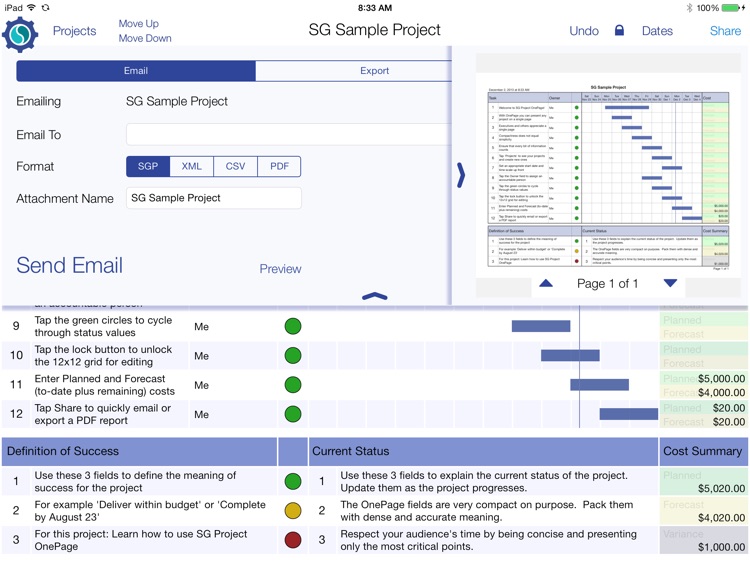Viewport: 750px width, 563px height.
Task: Choose the SGP format option
Action: point(148,166)
